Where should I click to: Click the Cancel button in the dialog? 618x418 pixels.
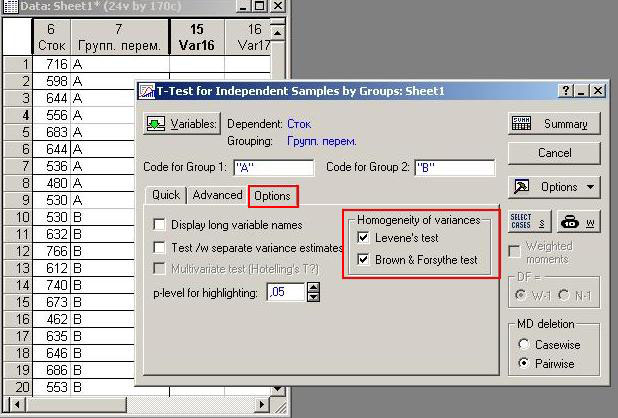pyautogui.click(x=554, y=153)
